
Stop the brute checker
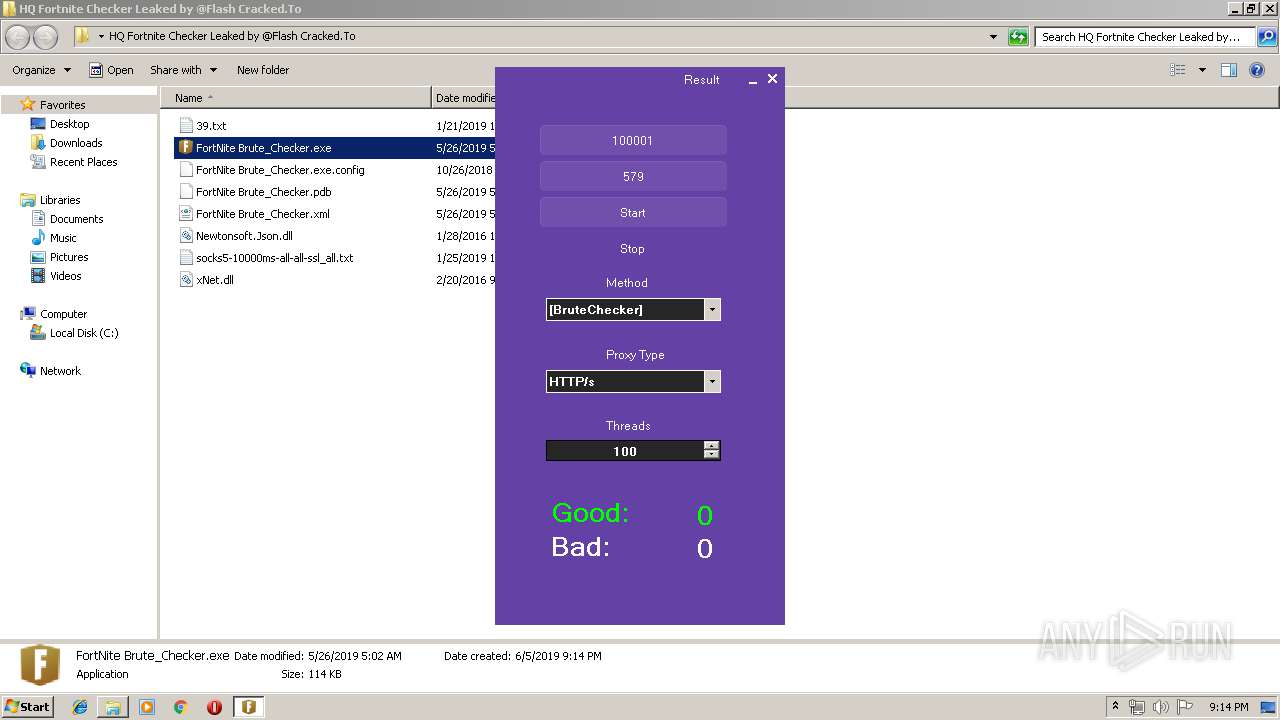coord(633,249)
